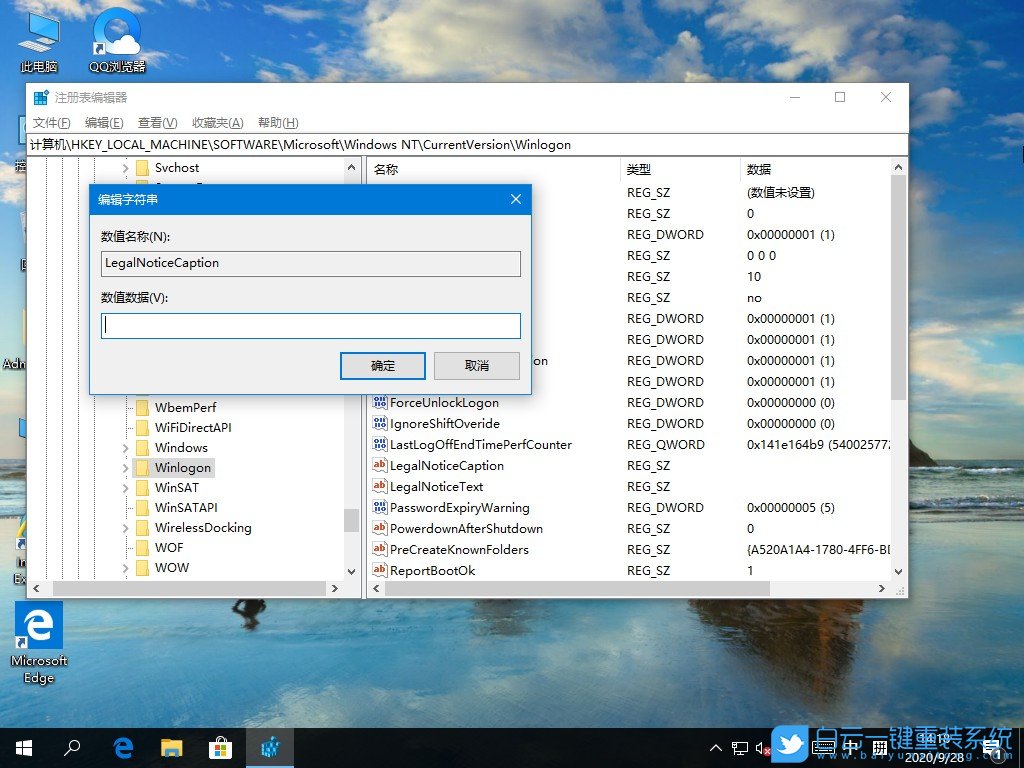Click the string icon beside PreCreateKnownFolders
The image size is (1024, 768).
pos(381,549)
